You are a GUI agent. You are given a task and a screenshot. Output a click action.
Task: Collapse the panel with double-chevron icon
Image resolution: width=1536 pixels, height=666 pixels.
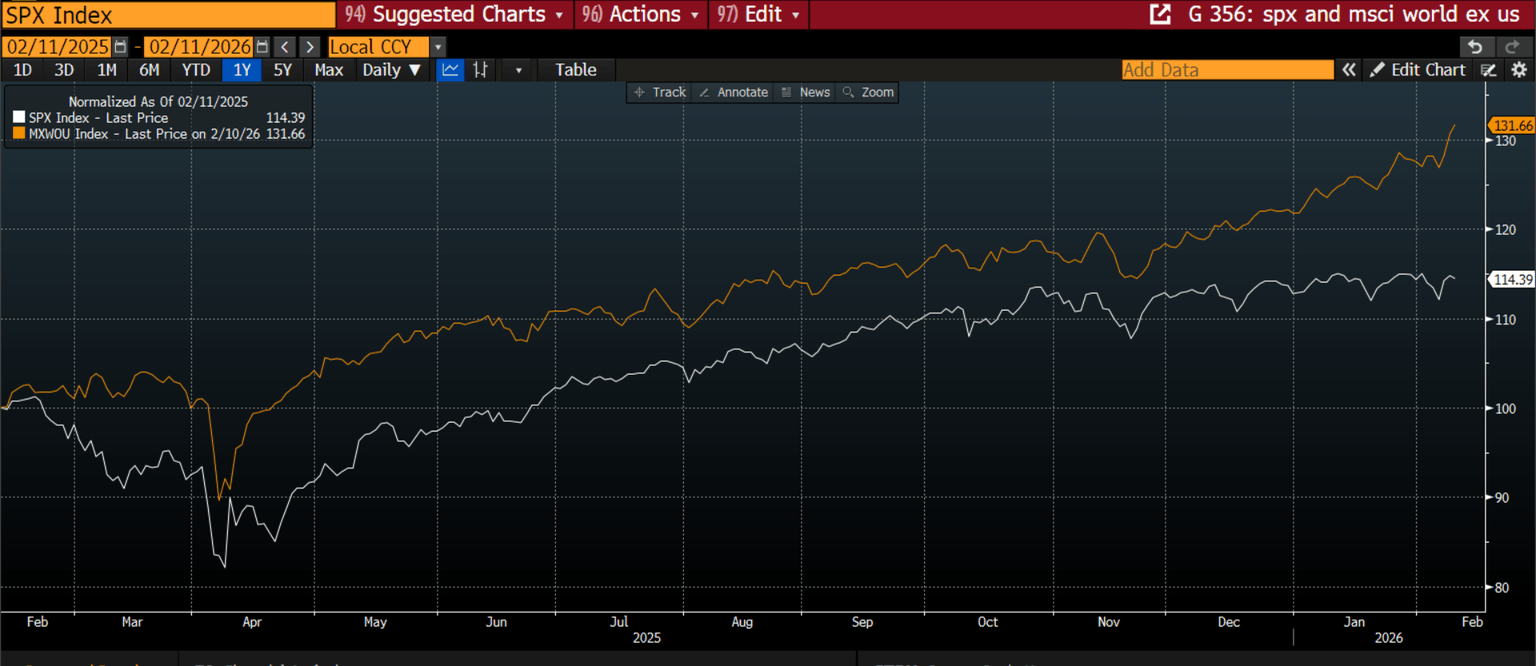pyautogui.click(x=1349, y=70)
